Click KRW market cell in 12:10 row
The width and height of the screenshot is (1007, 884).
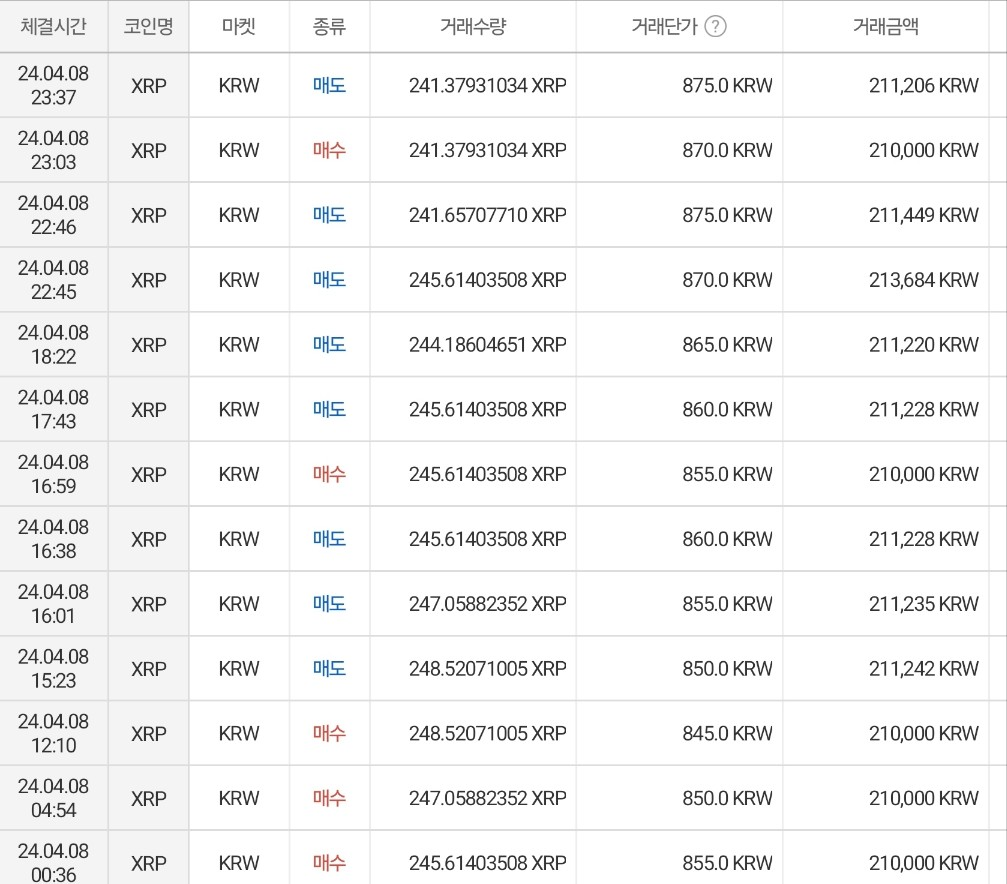point(239,734)
